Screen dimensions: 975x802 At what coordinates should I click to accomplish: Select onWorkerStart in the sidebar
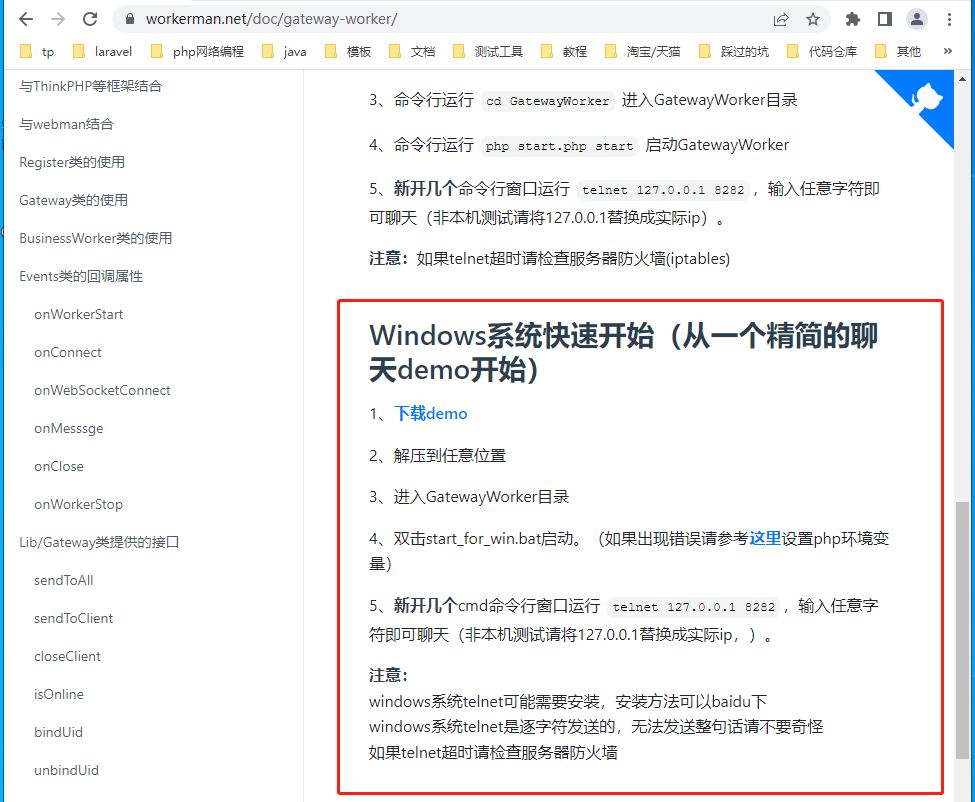[x=78, y=314]
